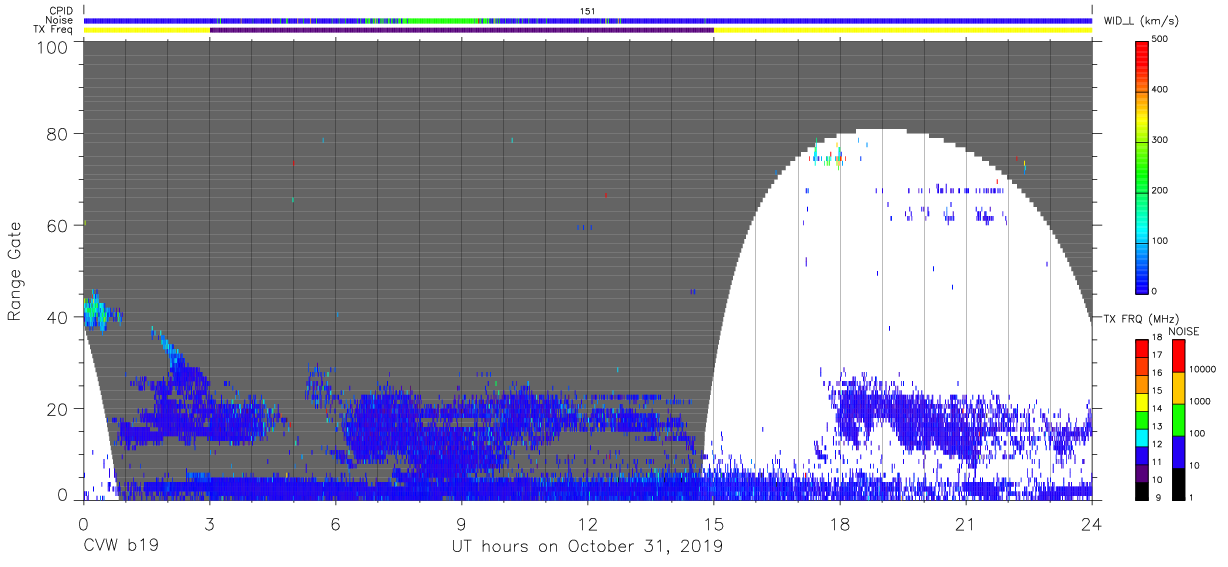Click the CPID value 151
1228x567 pixels.
(587, 11)
